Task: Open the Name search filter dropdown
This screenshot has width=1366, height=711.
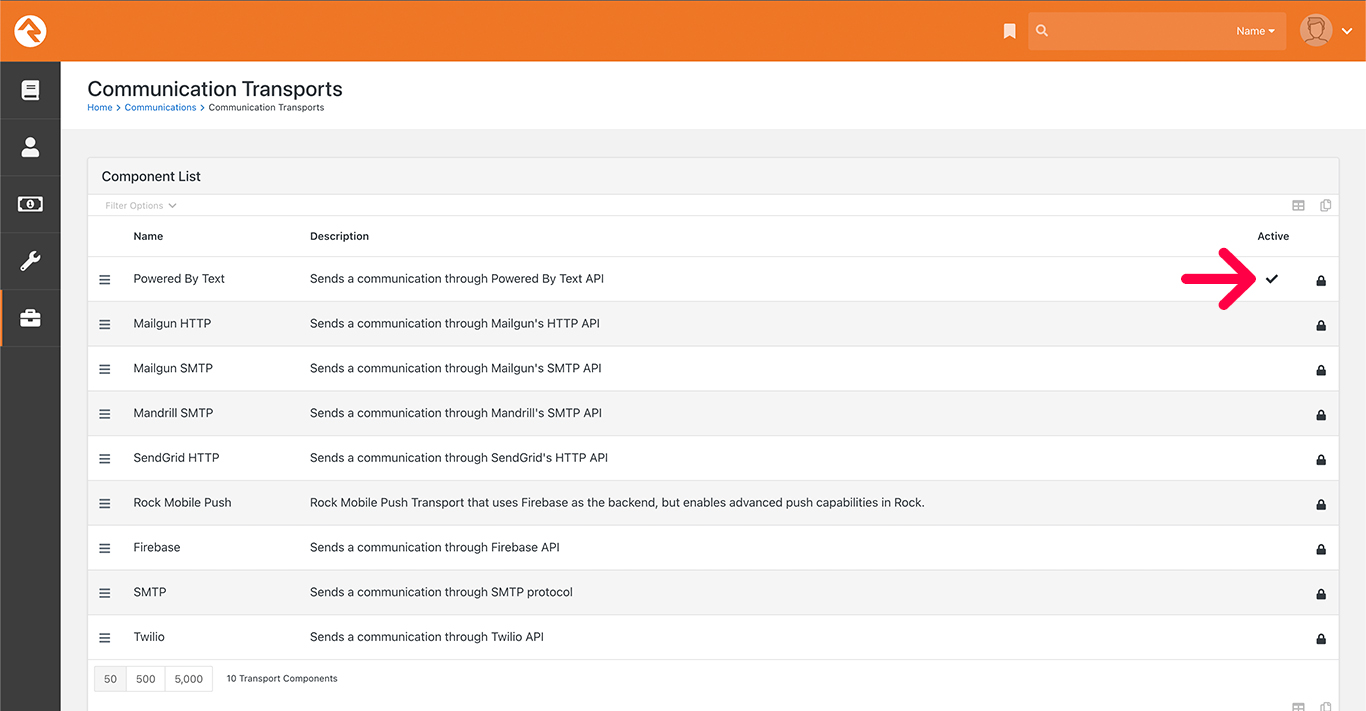Action: coord(1255,30)
